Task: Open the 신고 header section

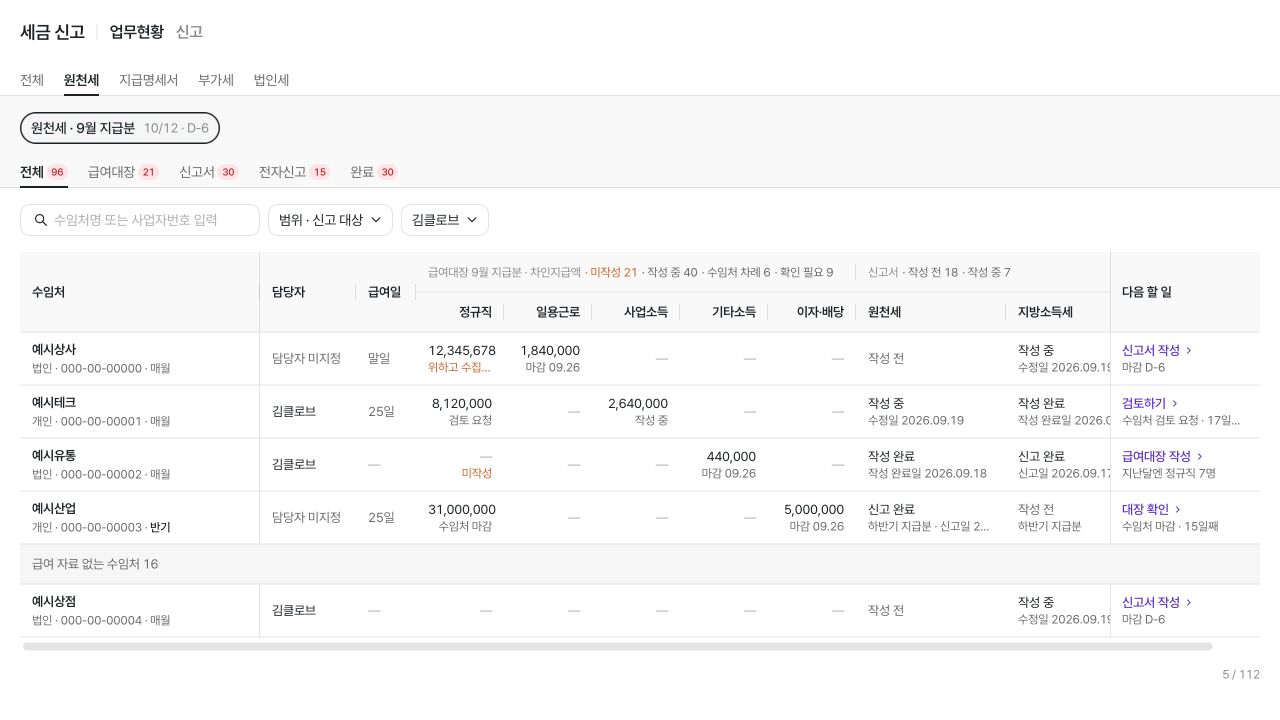Action: click(190, 32)
